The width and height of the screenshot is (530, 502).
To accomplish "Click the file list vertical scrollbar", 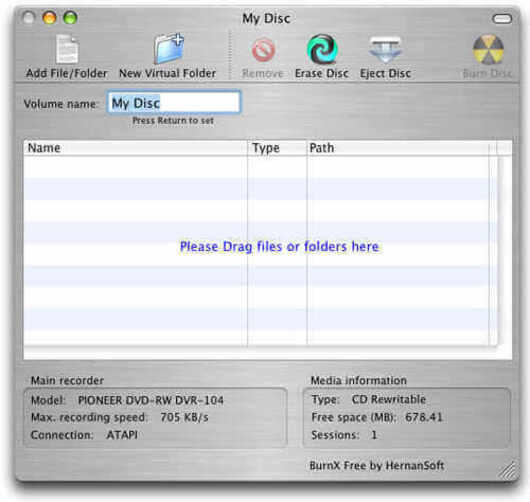I will pos(493,250).
